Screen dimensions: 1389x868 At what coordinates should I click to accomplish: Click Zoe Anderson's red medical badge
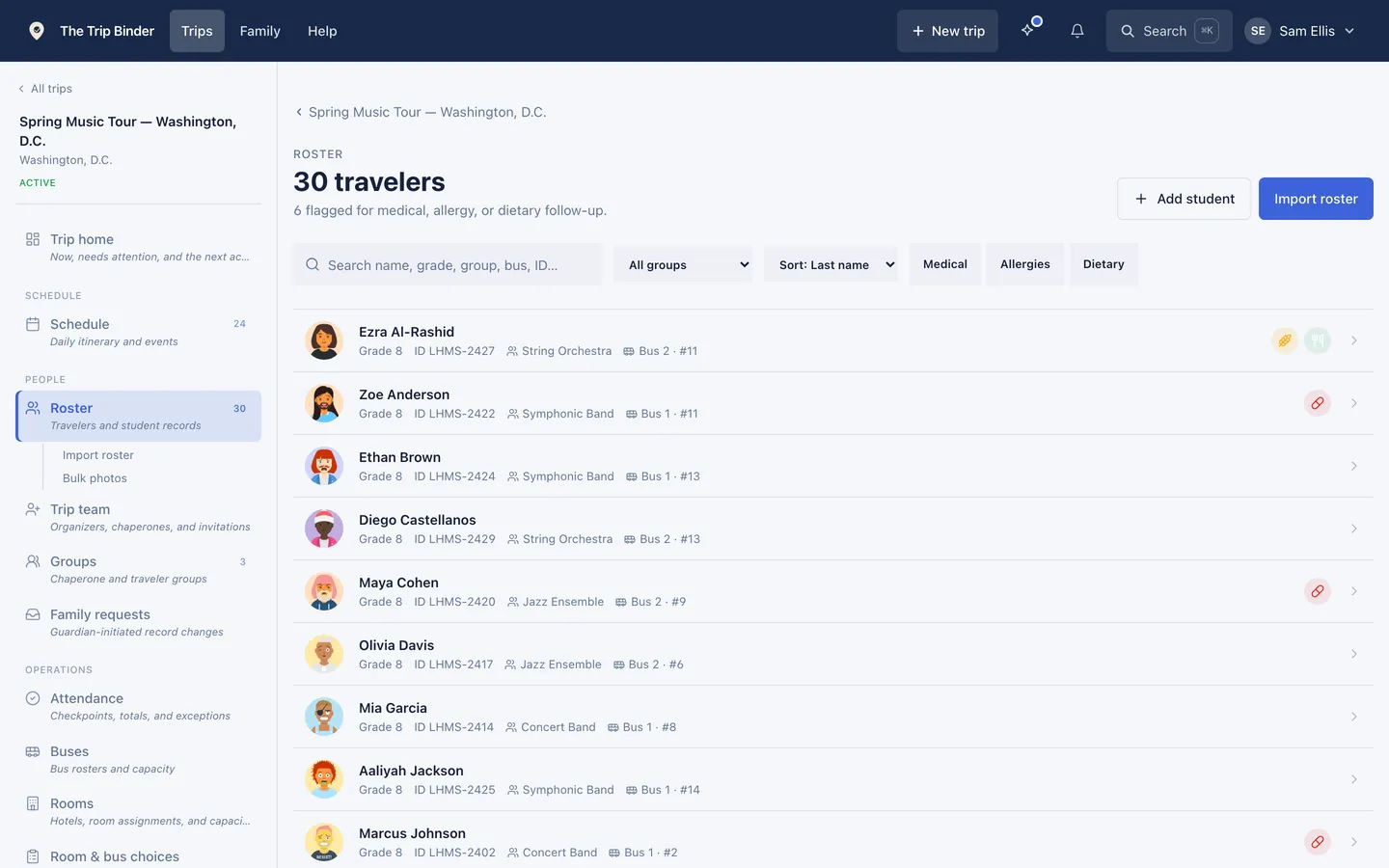coord(1318,403)
